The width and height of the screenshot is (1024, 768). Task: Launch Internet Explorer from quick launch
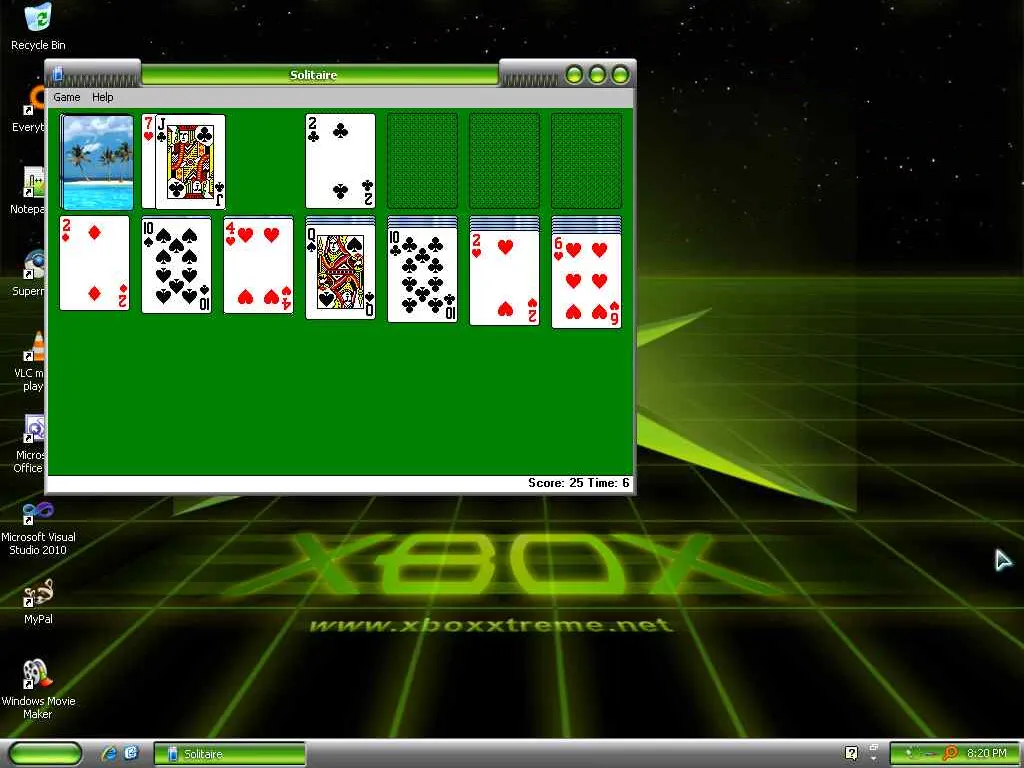[109, 754]
